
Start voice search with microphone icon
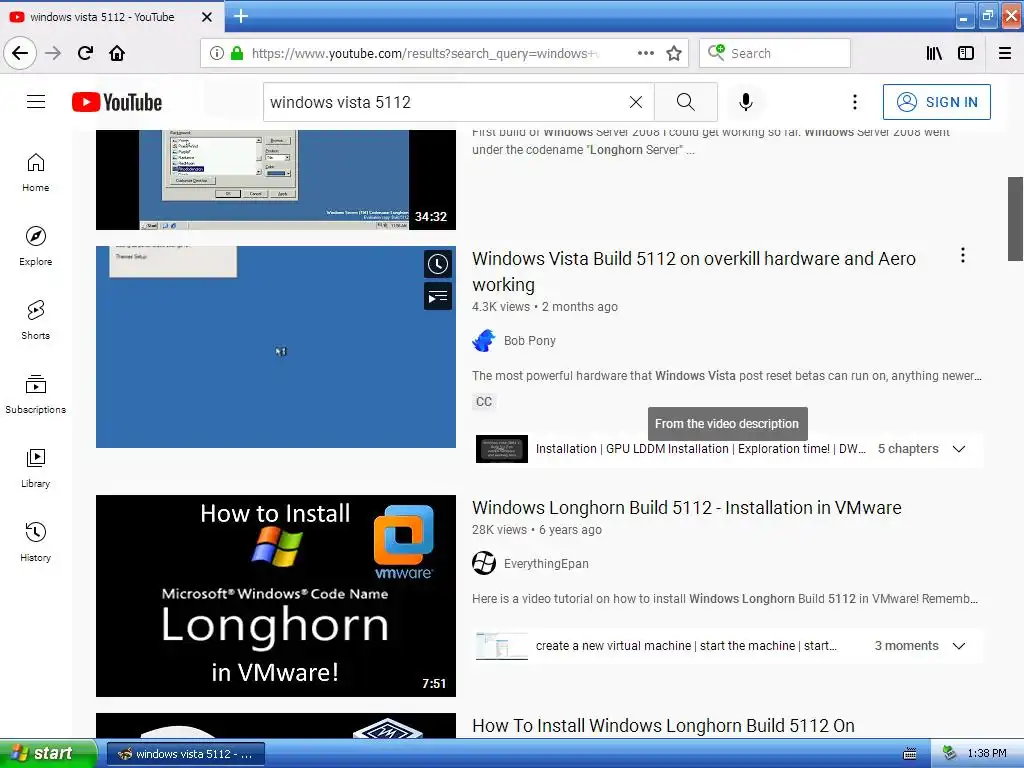click(746, 102)
